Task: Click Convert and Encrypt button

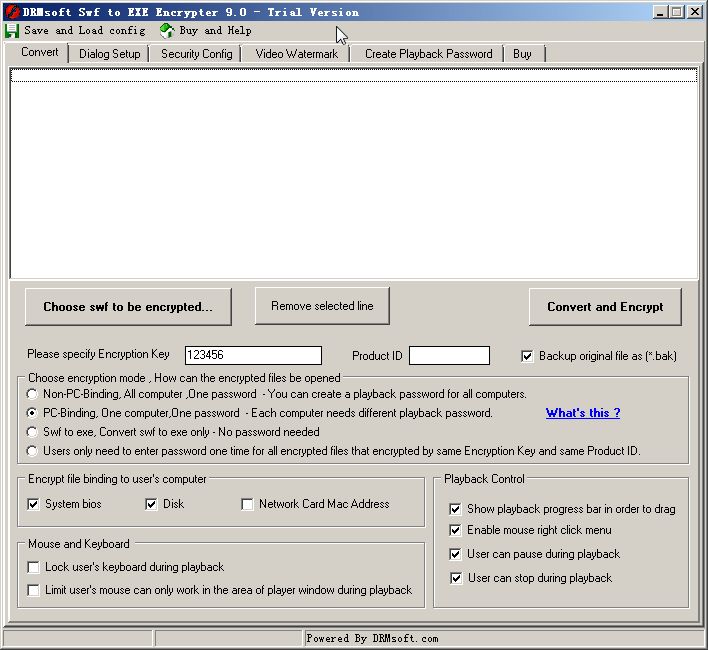Action: point(605,307)
